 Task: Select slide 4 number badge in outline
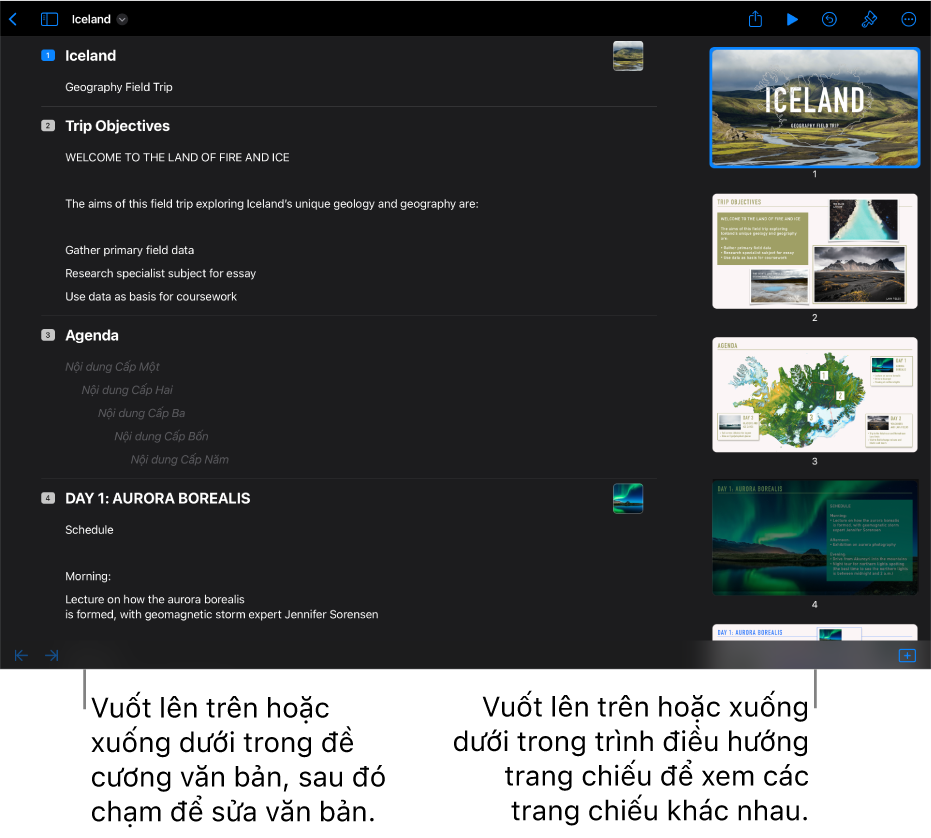[x=48, y=498]
